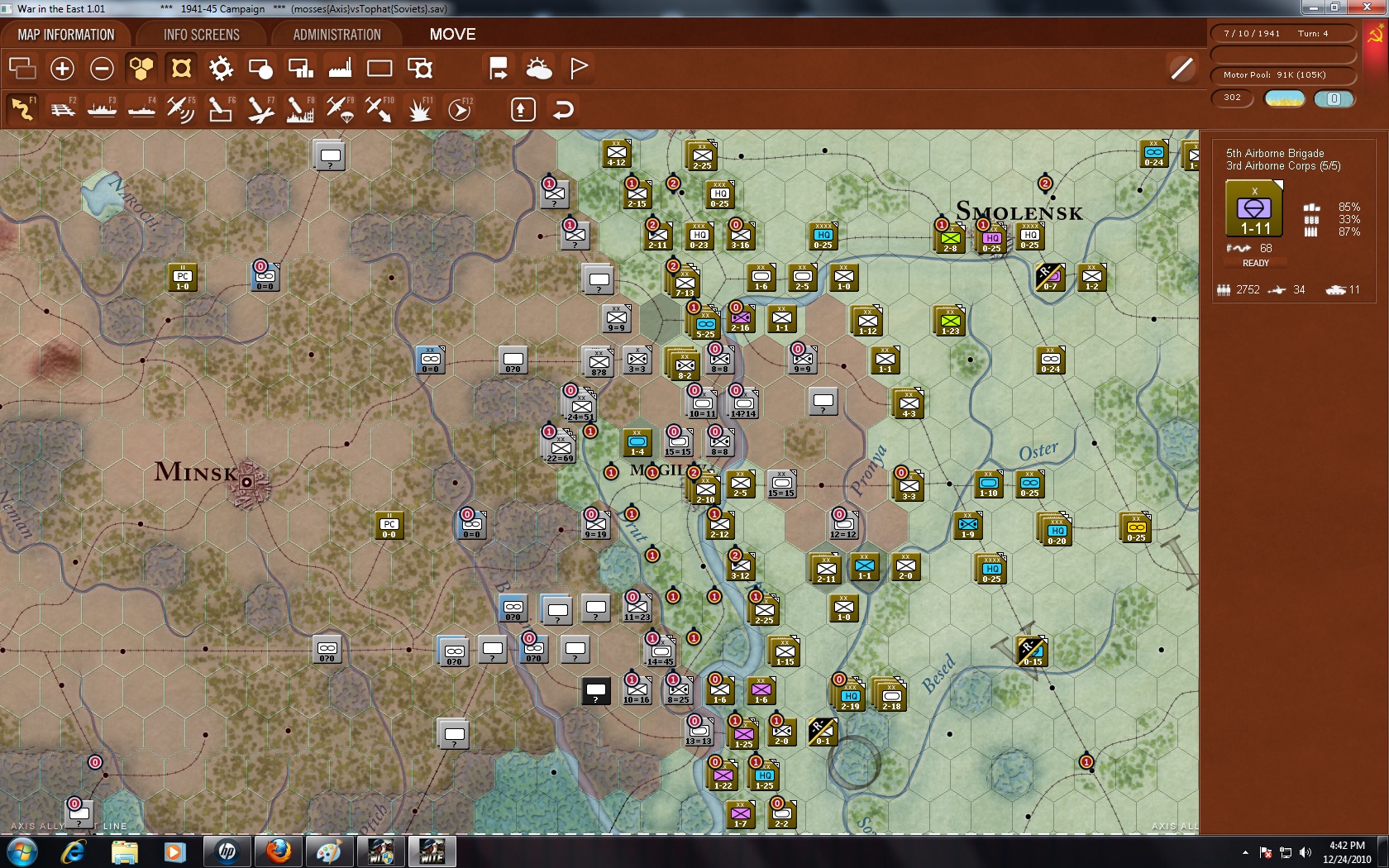
Task: Select the Amphibious transport mode (F4) icon
Action: click(x=141, y=109)
